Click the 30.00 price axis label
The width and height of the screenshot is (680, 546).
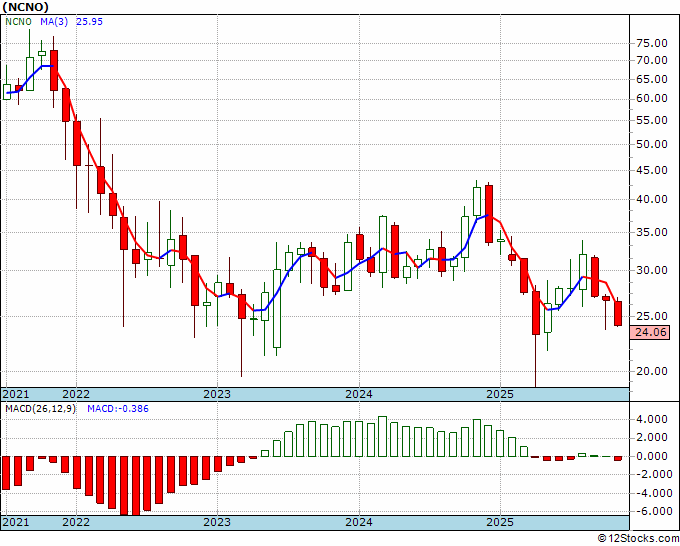tap(652, 271)
